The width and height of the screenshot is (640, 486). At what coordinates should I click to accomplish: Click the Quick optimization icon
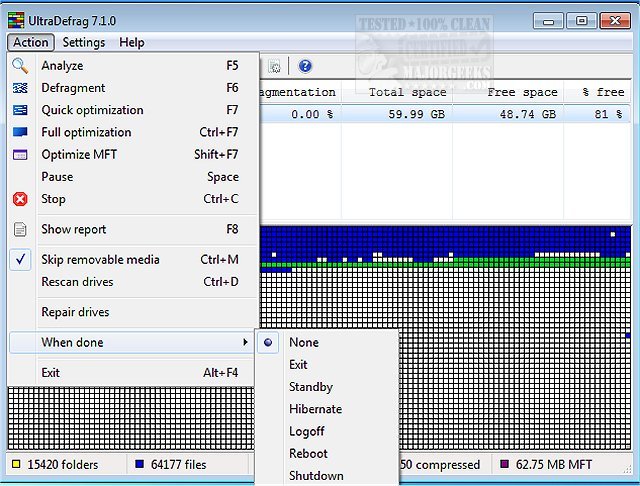tap(20, 110)
